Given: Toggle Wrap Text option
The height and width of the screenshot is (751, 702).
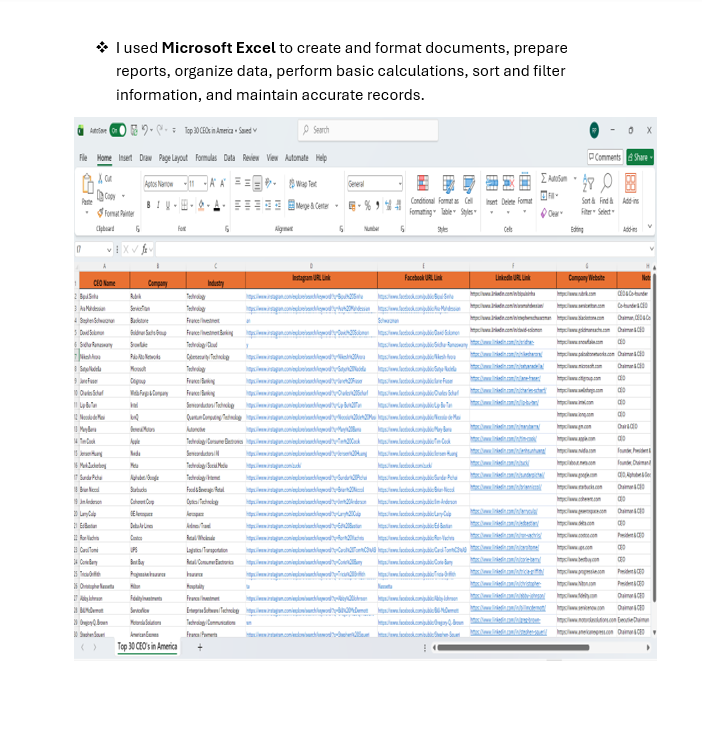Looking at the screenshot, I should [303, 184].
